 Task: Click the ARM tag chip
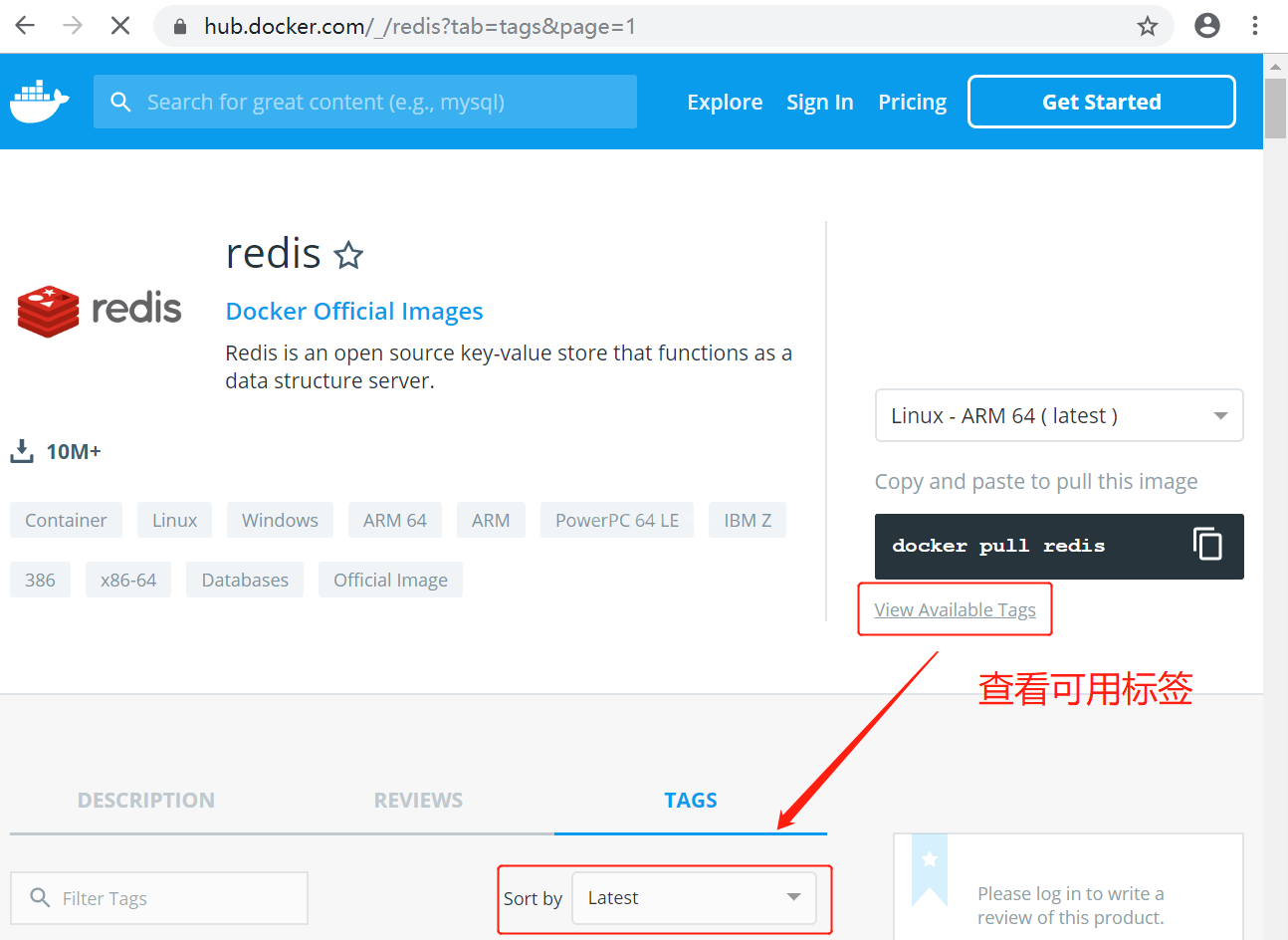click(x=491, y=520)
